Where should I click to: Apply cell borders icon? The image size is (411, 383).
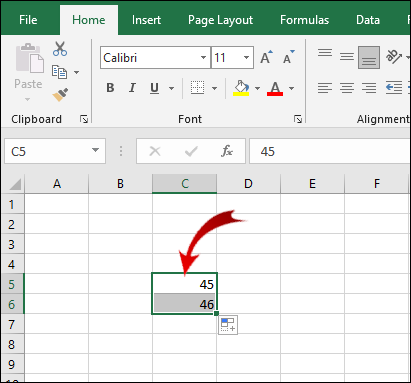197,88
